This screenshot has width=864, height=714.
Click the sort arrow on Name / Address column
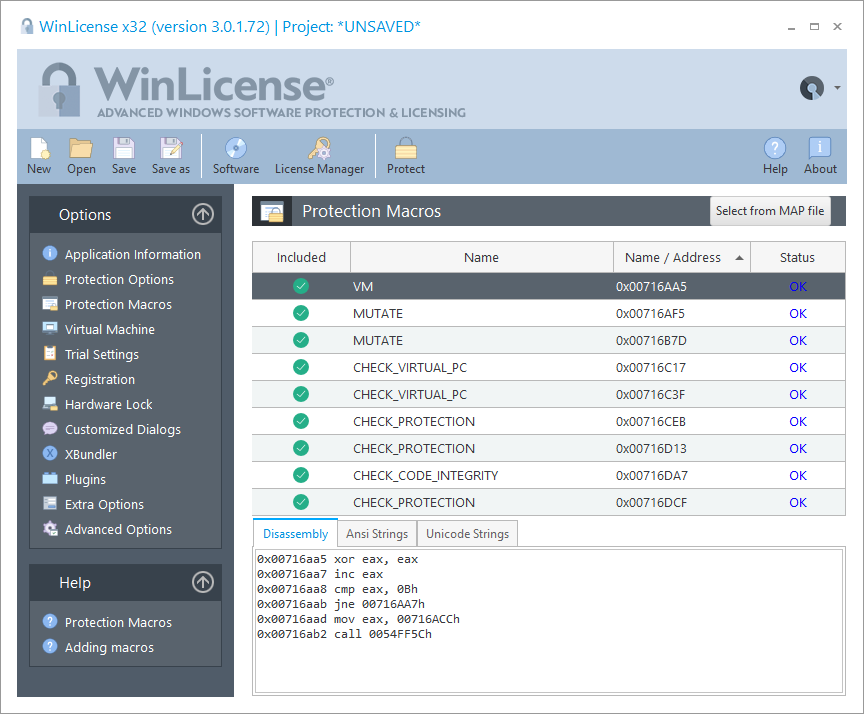(739, 257)
